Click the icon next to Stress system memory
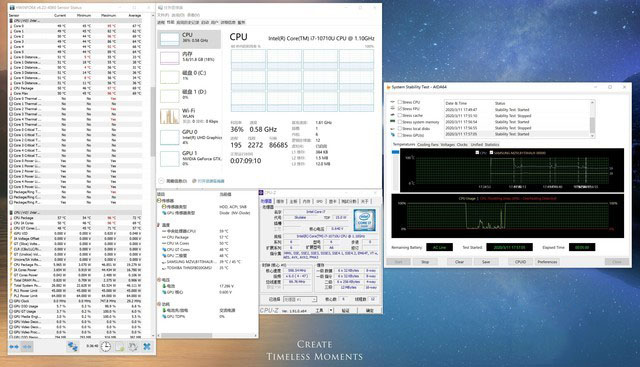 click(393, 122)
